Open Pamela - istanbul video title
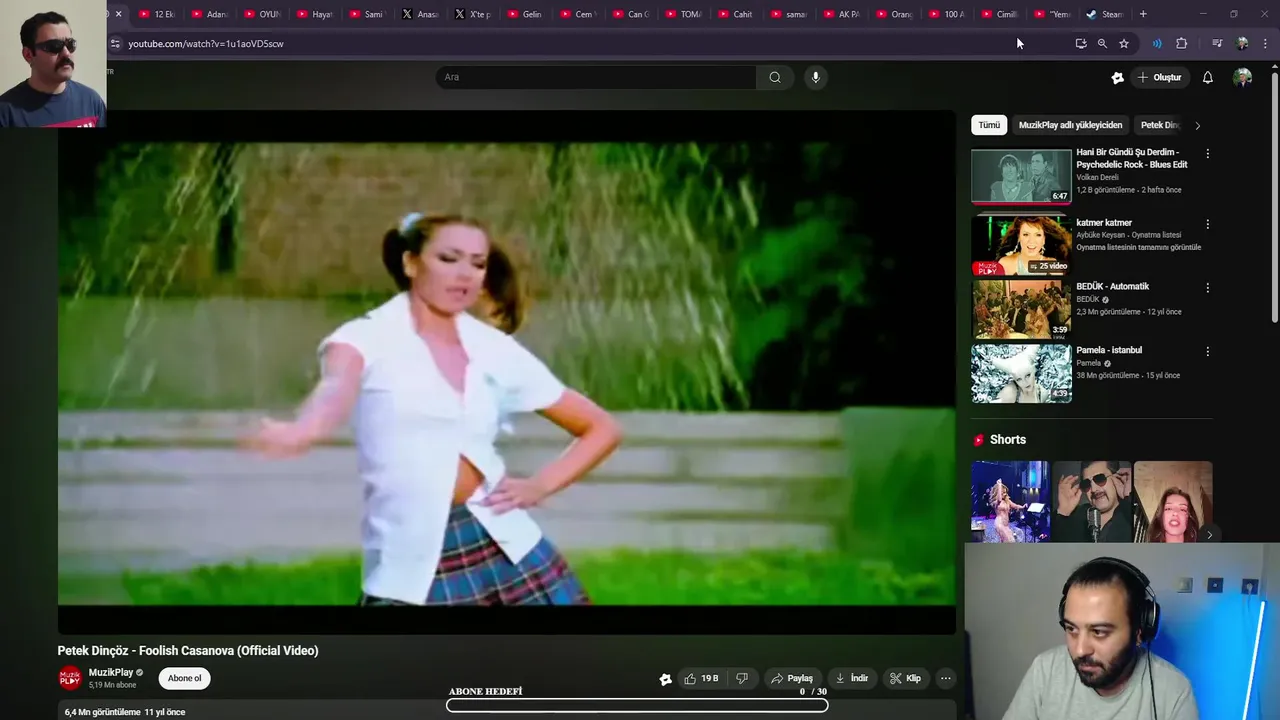Screen dimensions: 1280x720 pos(1109,350)
